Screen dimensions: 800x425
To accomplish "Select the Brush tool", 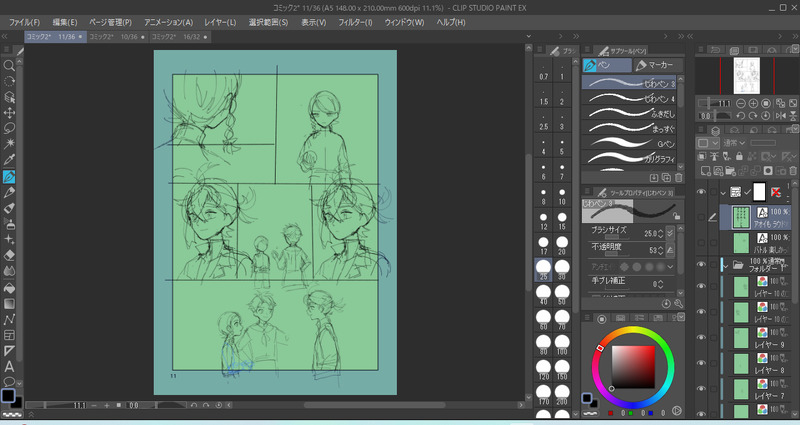I will point(9,208).
